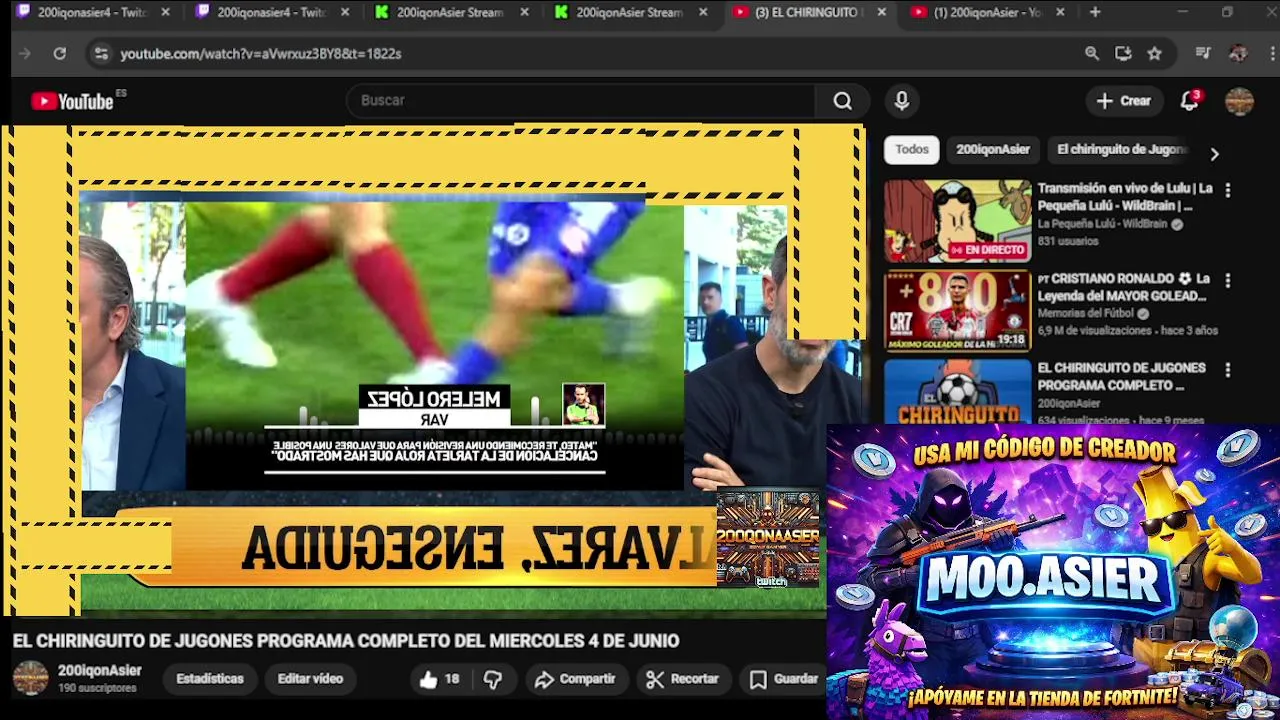The image size is (1280, 720).
Task: Click the Compartir share button
Action: (575, 679)
